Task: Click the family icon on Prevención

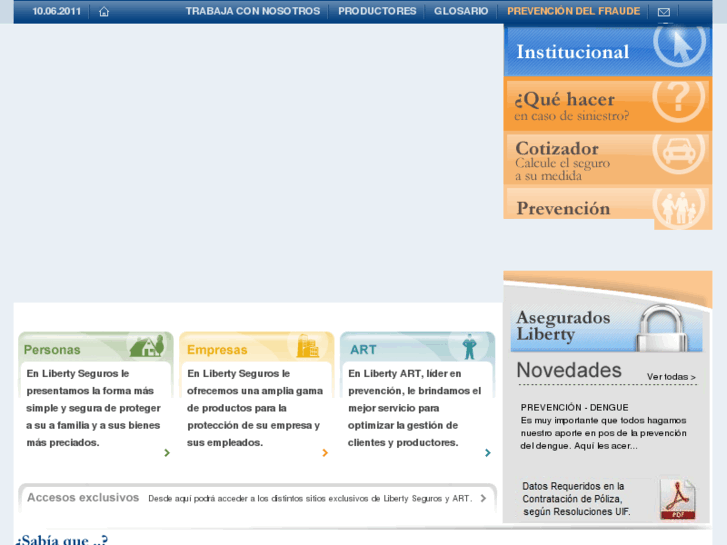Action: (x=679, y=208)
